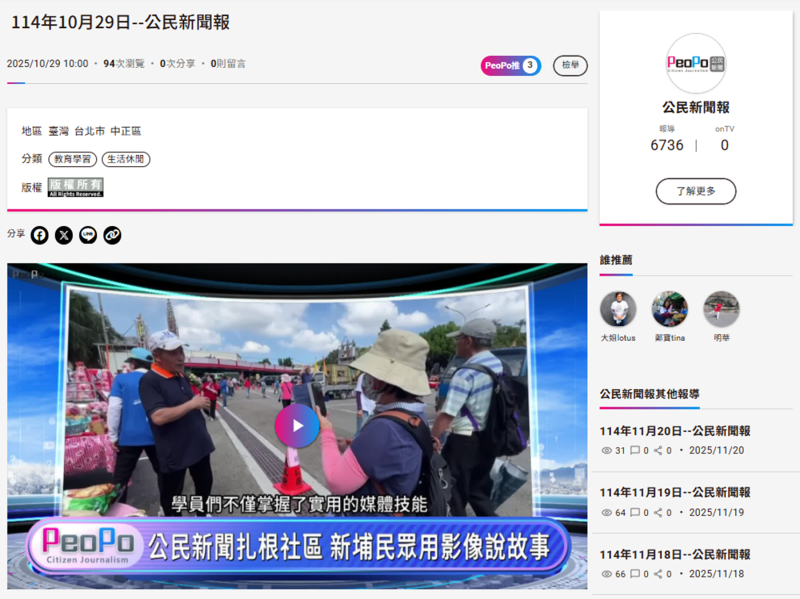Play the news video
Viewport: 800px width, 599px height.
(297, 426)
